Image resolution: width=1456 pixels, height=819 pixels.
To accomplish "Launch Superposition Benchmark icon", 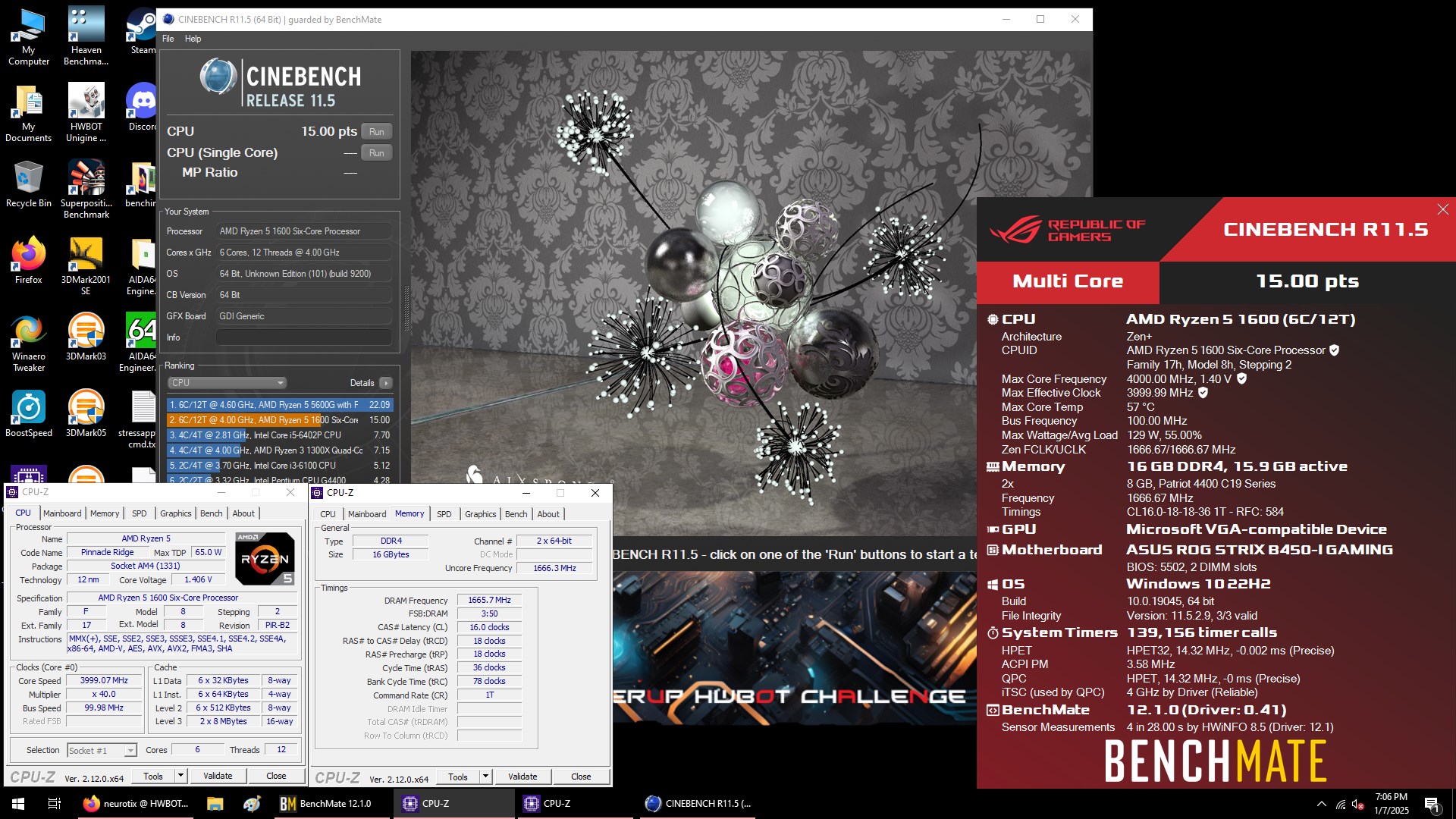I will click(x=86, y=190).
